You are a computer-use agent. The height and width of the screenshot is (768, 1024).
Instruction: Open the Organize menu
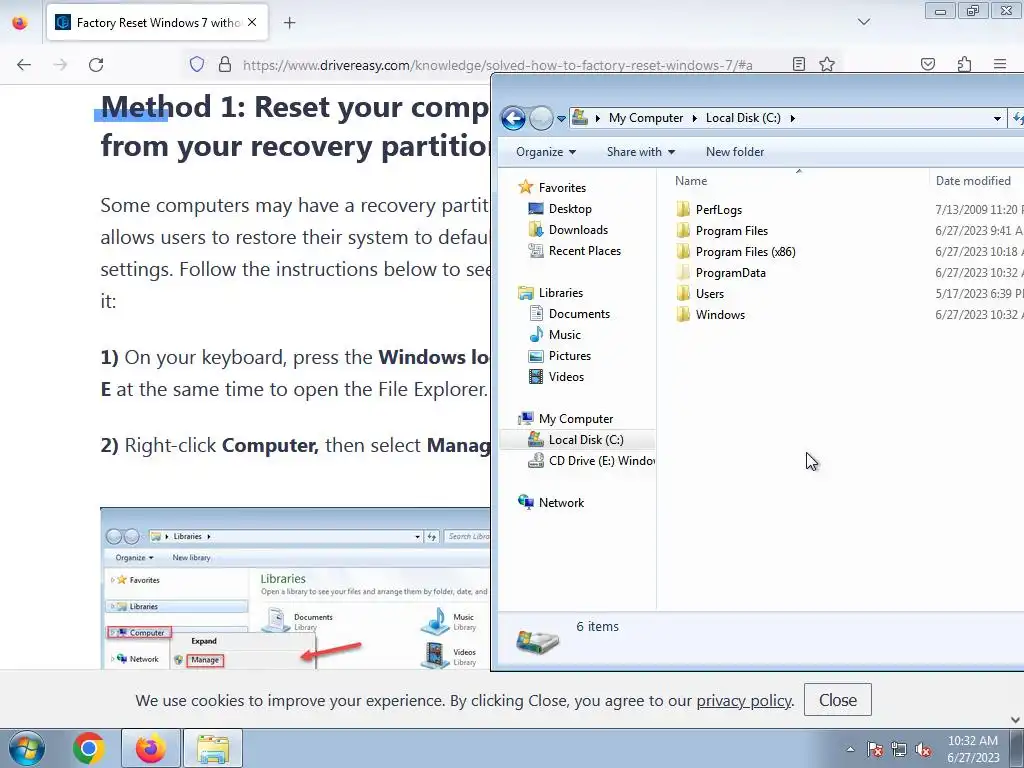[x=546, y=152]
